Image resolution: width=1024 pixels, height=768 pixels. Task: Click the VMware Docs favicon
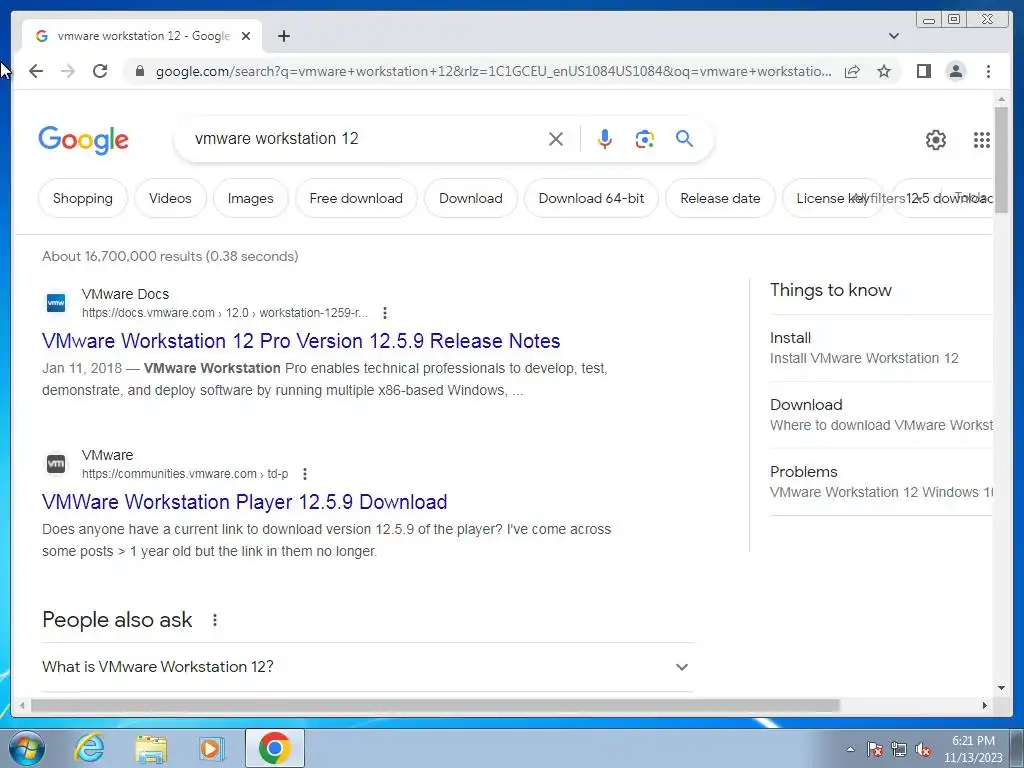(x=56, y=303)
